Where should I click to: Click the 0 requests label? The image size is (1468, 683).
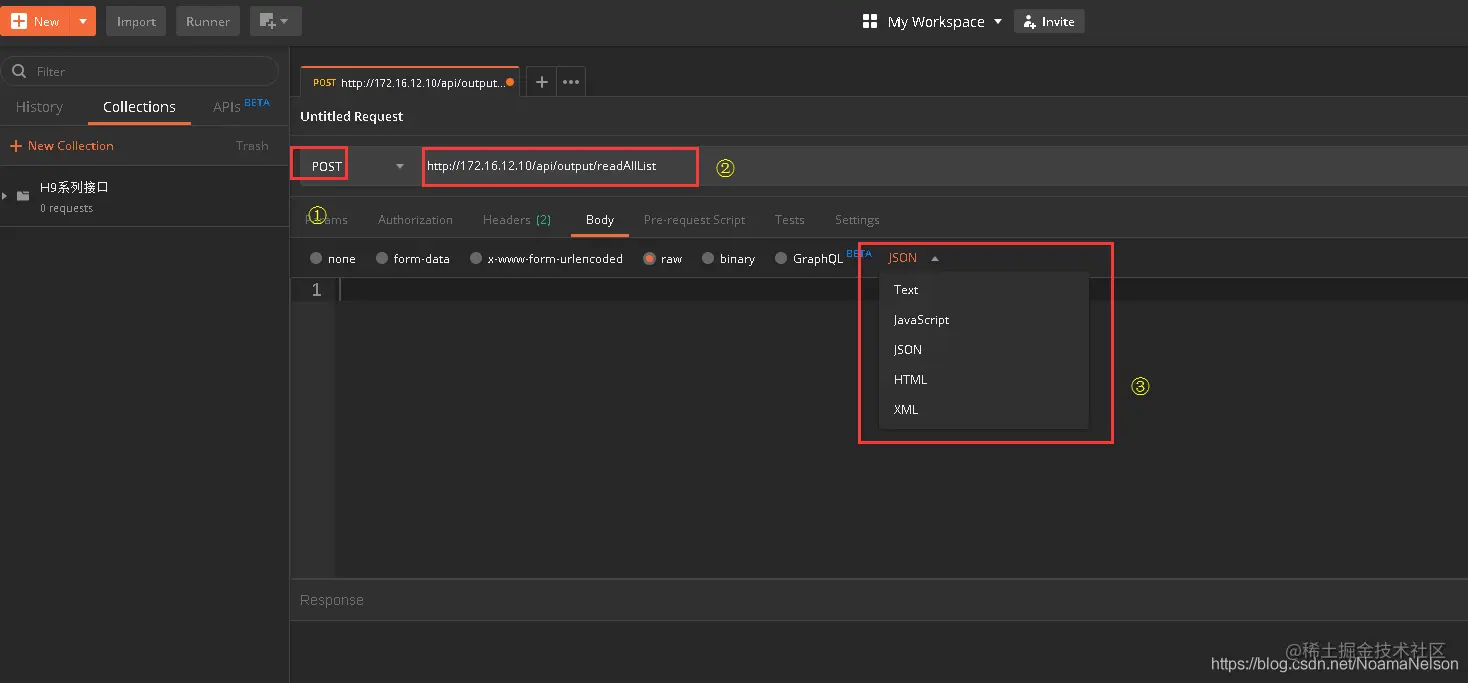click(66, 208)
